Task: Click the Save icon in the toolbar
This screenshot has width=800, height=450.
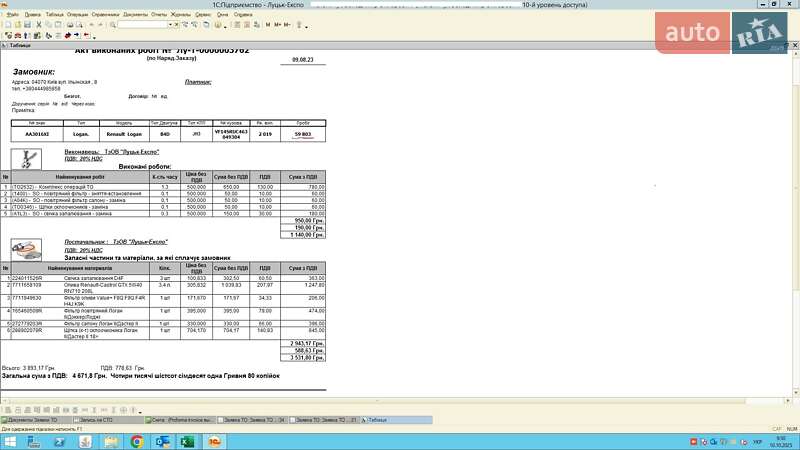Action: pos(28,24)
